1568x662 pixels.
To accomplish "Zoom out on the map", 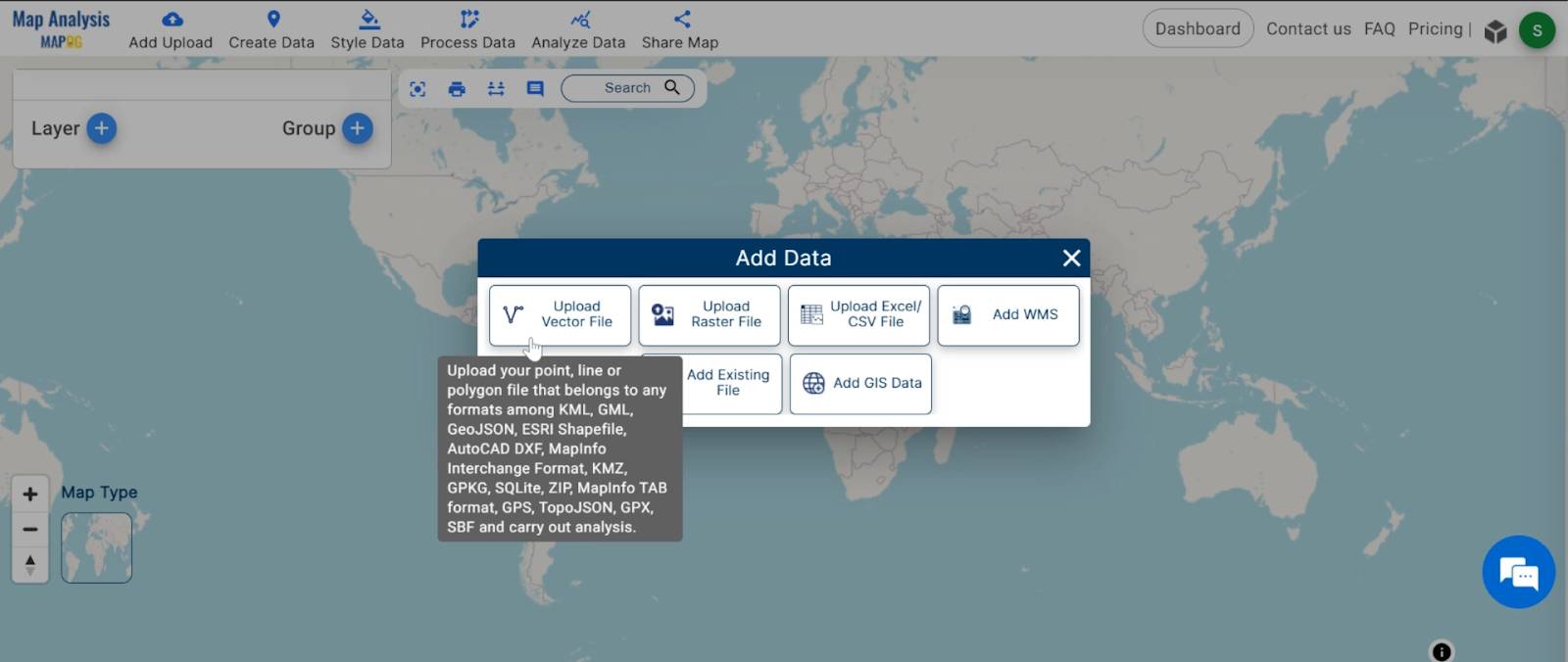I will point(30,529).
